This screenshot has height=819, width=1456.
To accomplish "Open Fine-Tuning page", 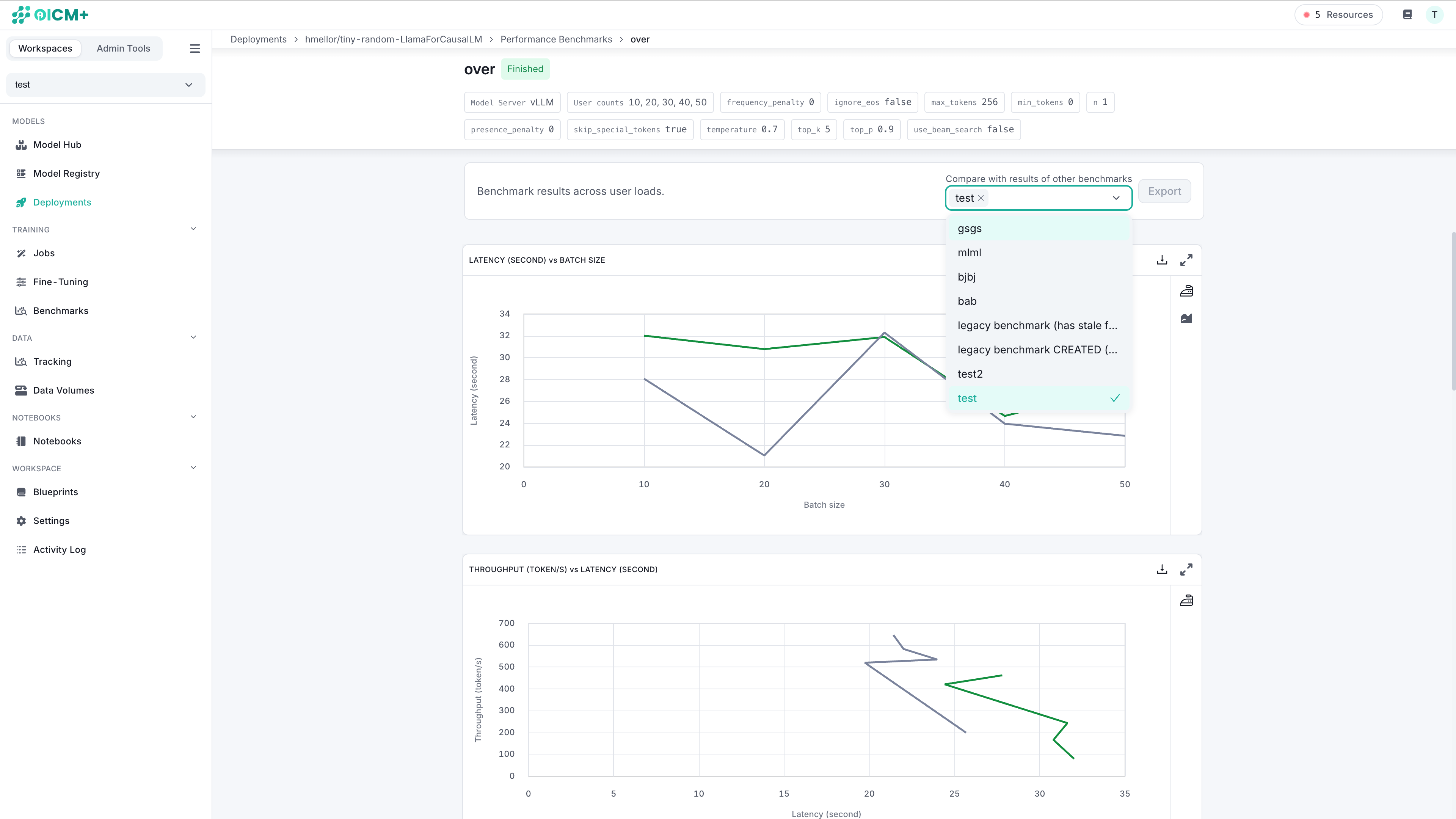I will (61, 282).
